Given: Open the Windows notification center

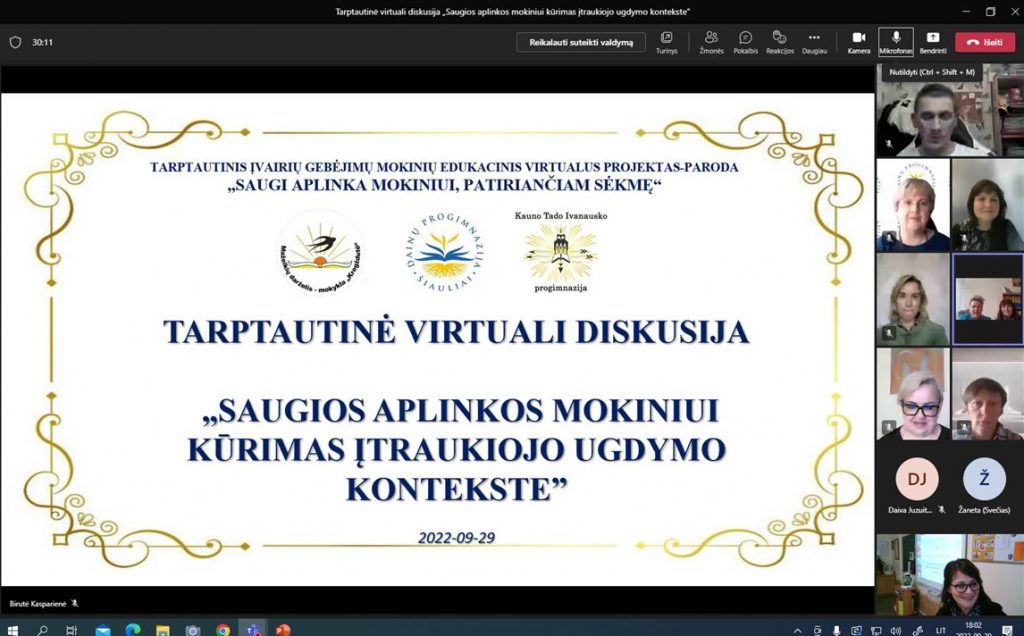Looking at the screenshot, I should (x=1008, y=631).
